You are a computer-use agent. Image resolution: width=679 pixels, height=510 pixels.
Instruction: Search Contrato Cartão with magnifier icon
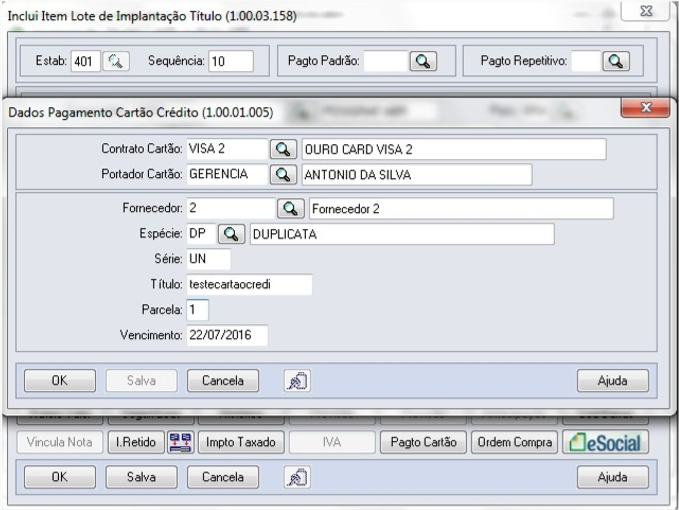pos(283,149)
